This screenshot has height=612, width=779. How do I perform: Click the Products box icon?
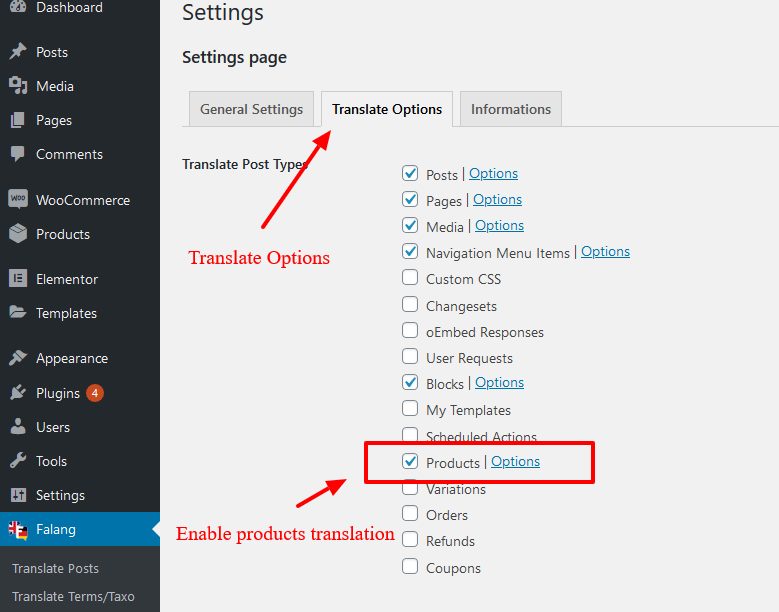click(x=18, y=233)
